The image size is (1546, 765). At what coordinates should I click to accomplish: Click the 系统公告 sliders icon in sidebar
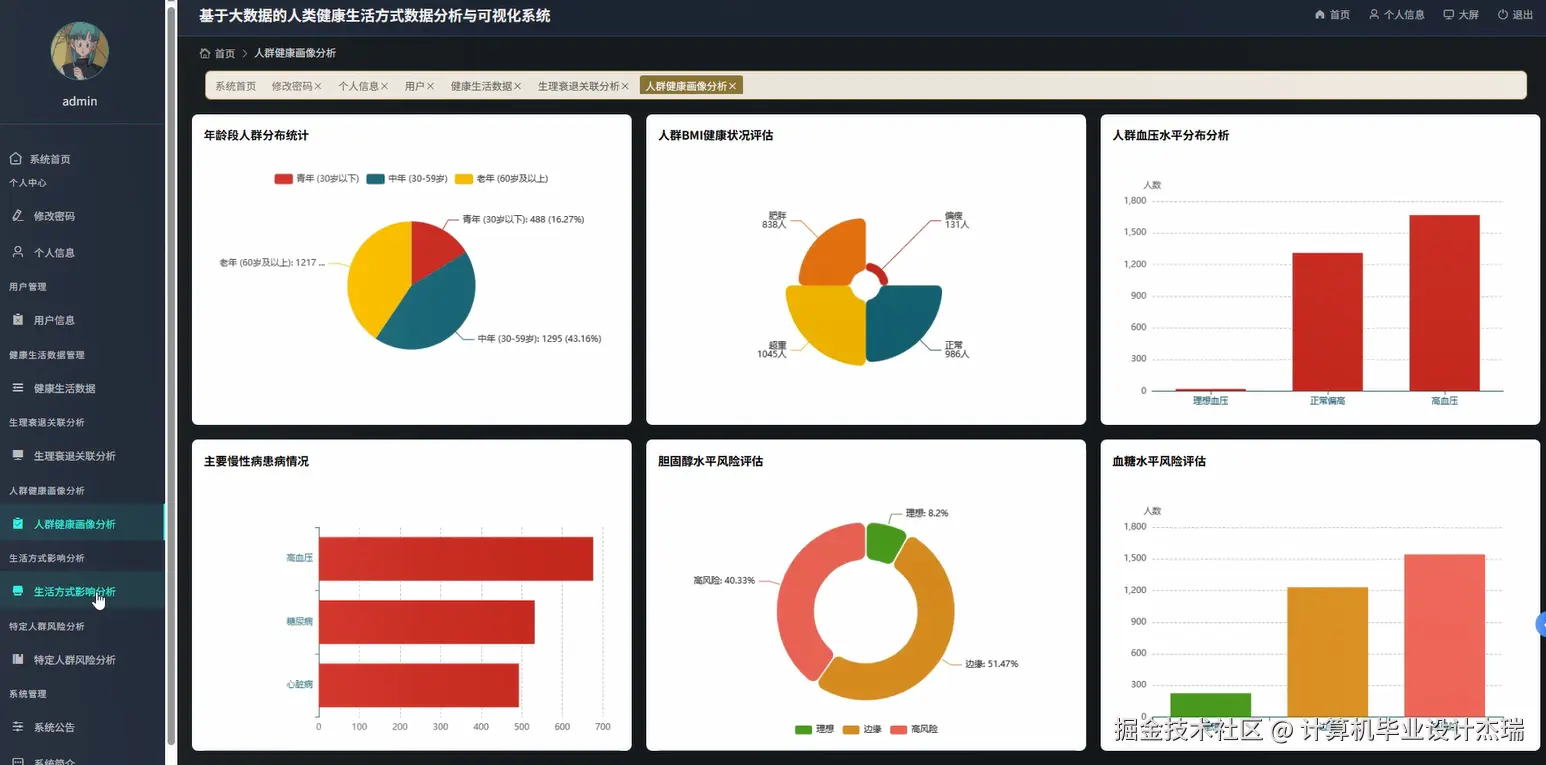point(17,727)
